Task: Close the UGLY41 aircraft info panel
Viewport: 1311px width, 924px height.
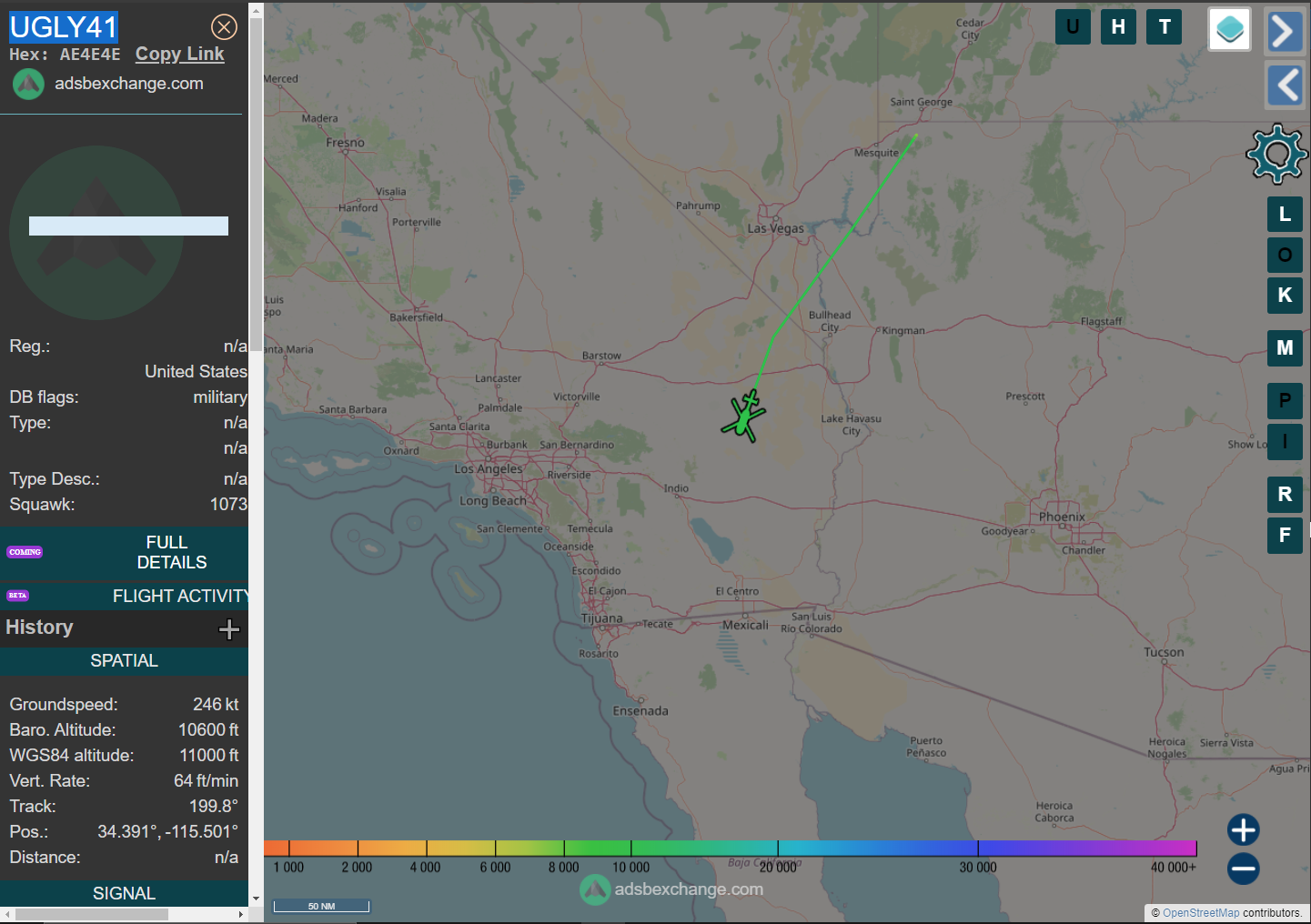Action: [x=224, y=27]
